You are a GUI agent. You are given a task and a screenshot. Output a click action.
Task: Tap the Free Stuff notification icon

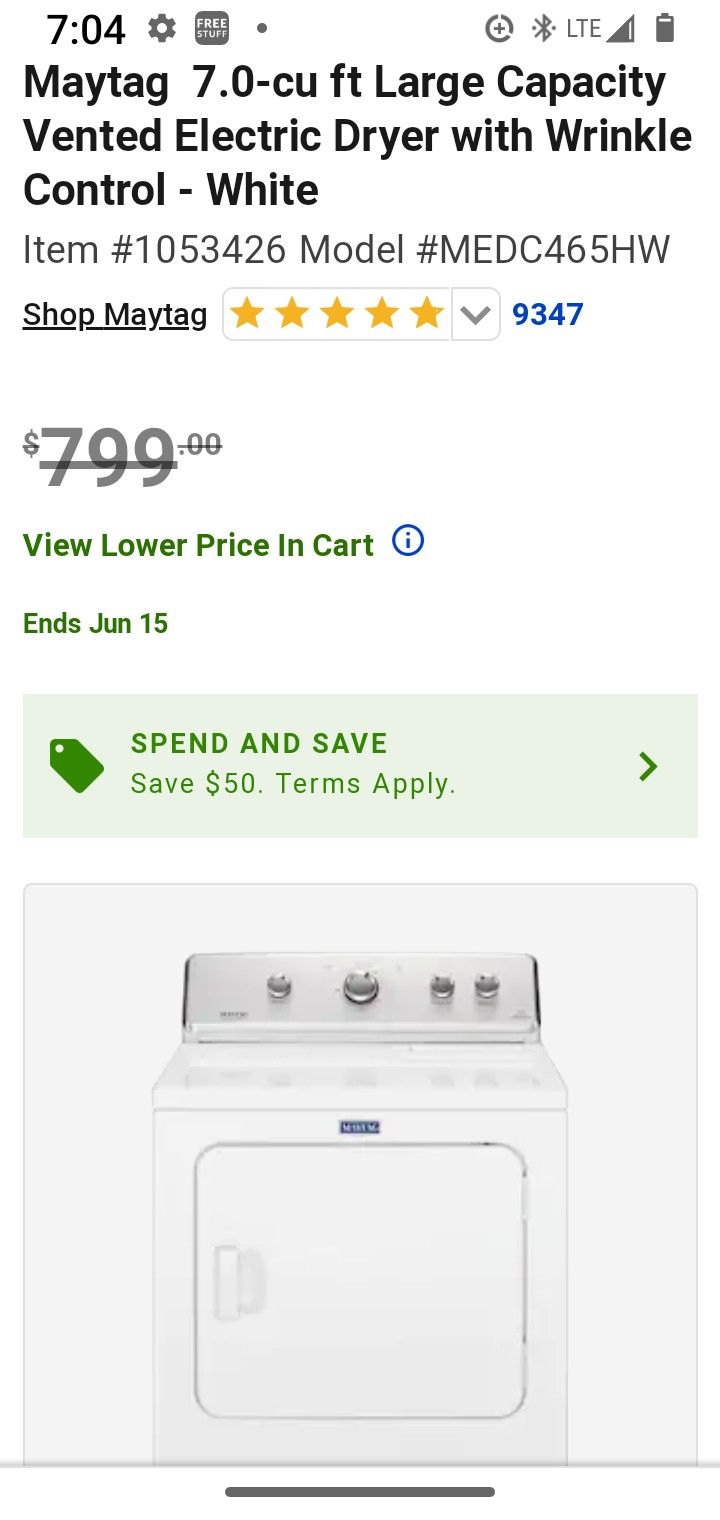coord(212,28)
